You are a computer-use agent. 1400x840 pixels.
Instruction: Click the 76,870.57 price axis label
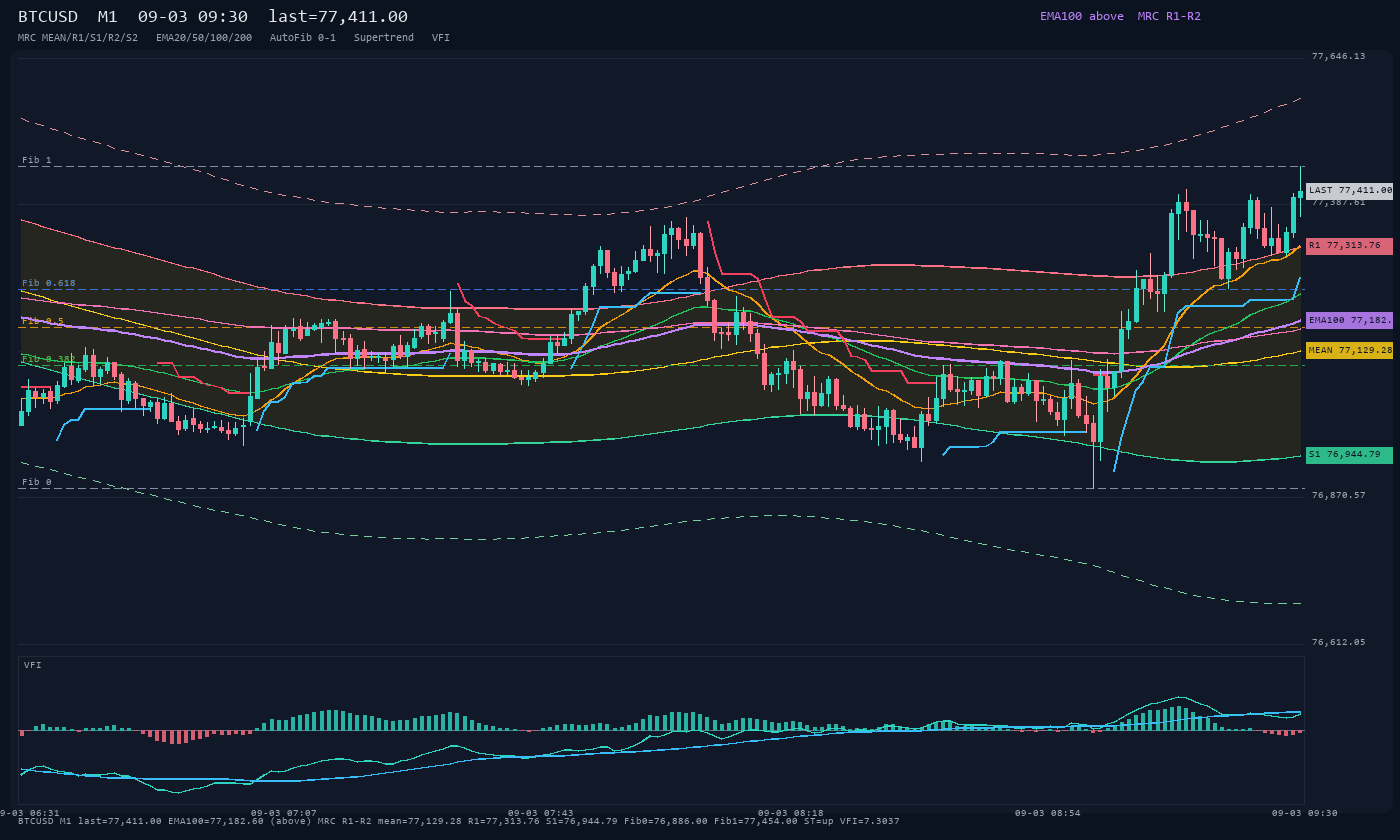coord(1338,495)
